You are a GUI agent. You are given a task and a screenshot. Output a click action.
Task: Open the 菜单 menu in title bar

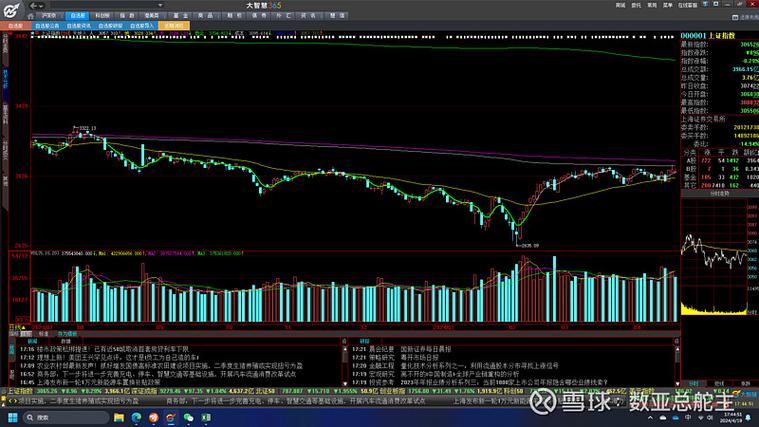(x=668, y=5)
